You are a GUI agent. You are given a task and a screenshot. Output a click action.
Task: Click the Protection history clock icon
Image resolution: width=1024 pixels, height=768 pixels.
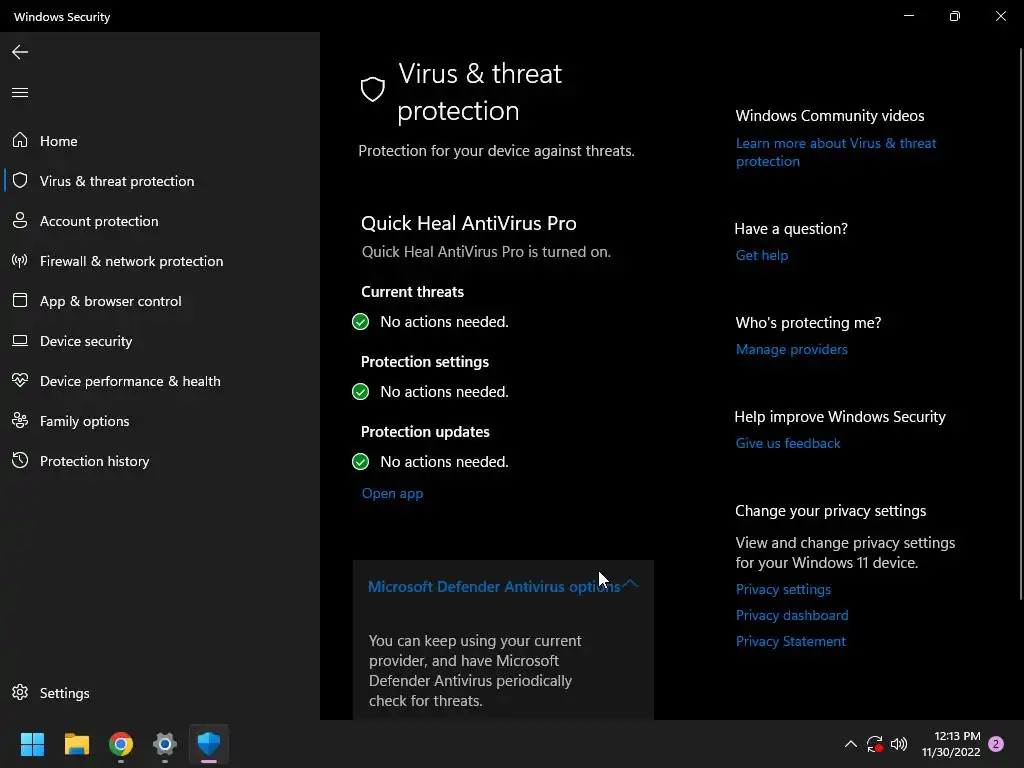[x=20, y=461]
